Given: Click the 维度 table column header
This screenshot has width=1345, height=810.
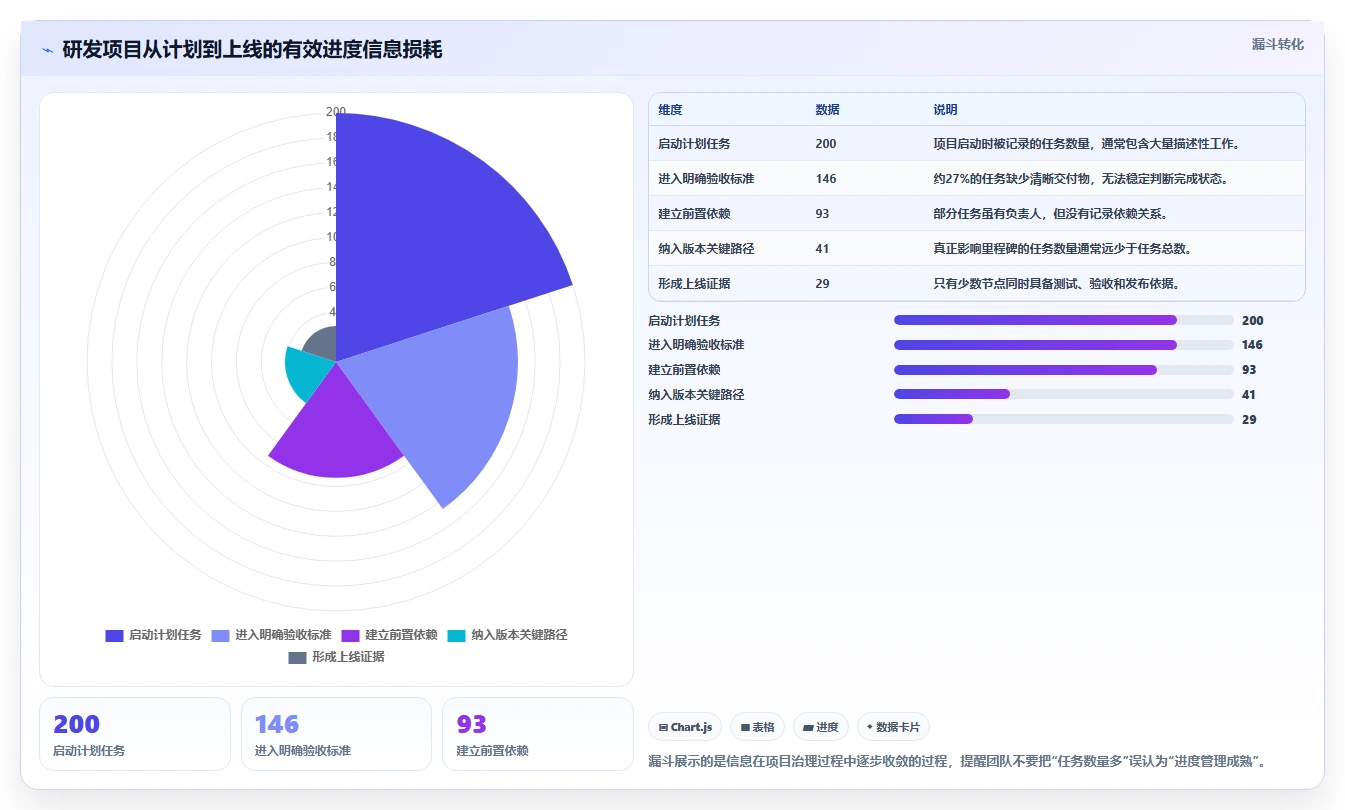Looking at the screenshot, I should [671, 110].
